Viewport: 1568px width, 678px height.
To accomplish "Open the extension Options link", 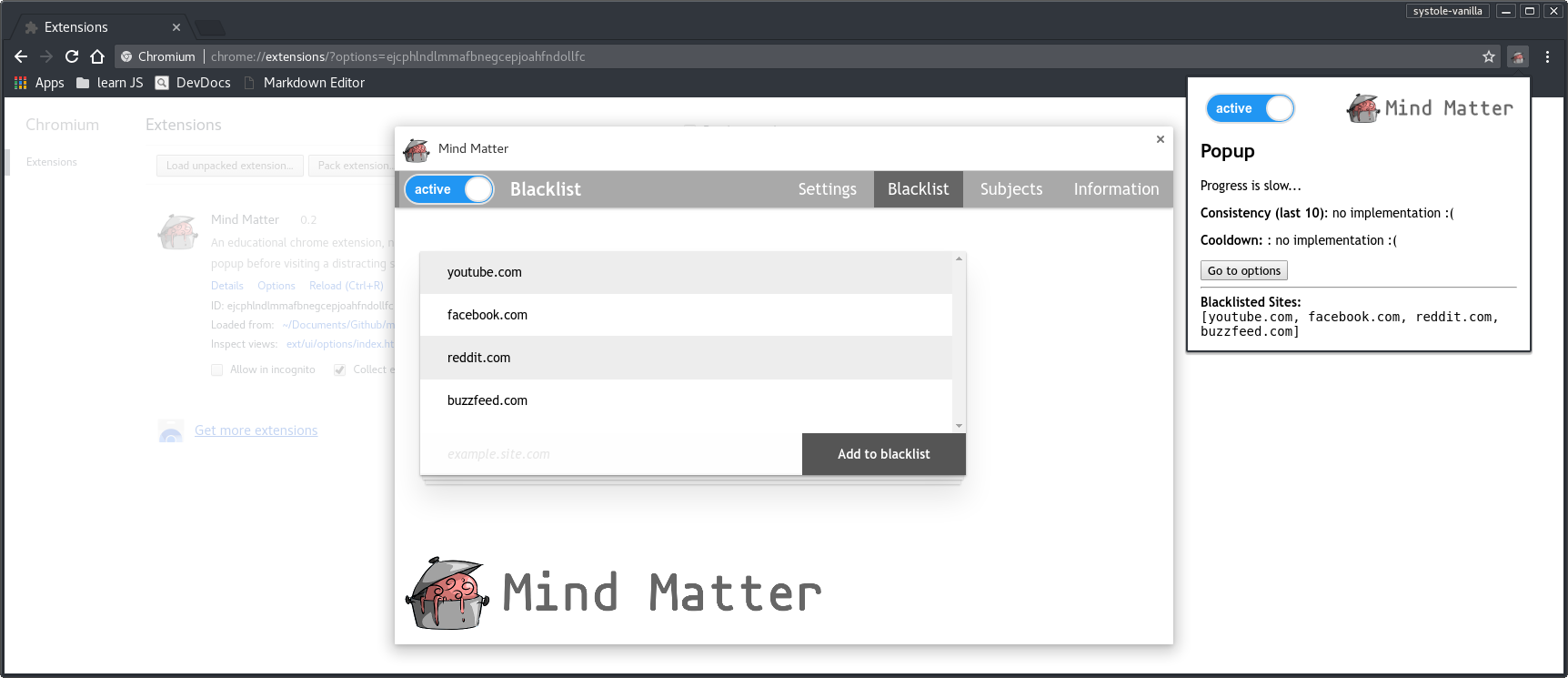I will 276,286.
